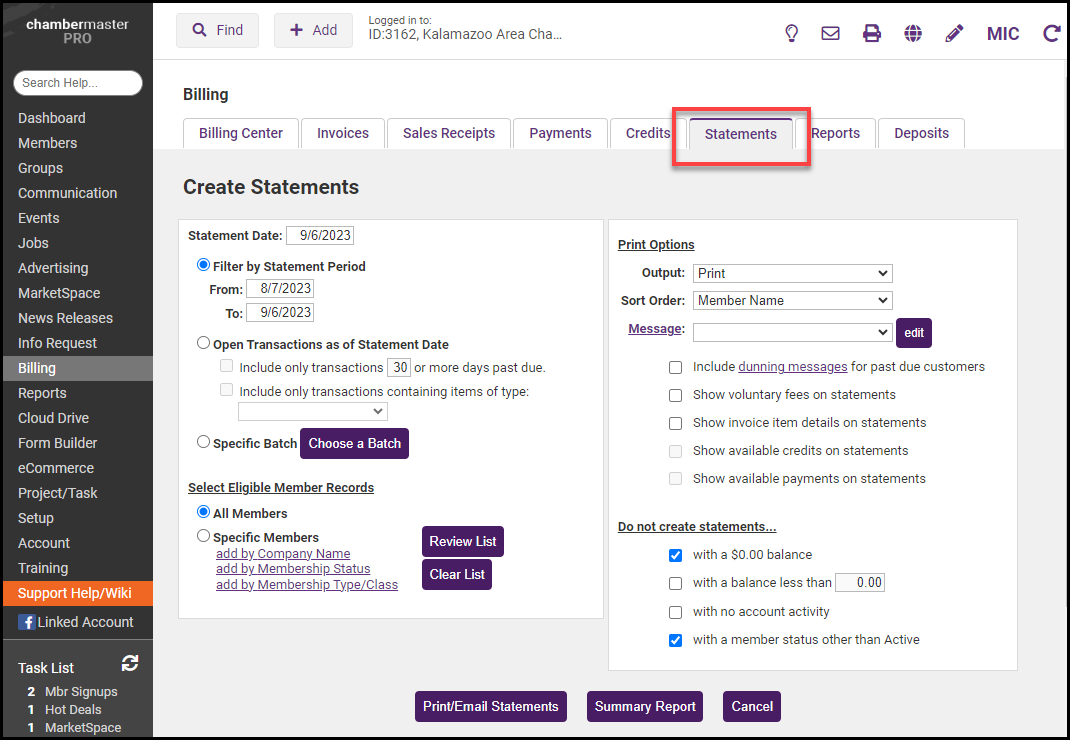This screenshot has height=740, width=1070.
Task: Enable Show voluntary fees on statements
Action: coord(676,395)
